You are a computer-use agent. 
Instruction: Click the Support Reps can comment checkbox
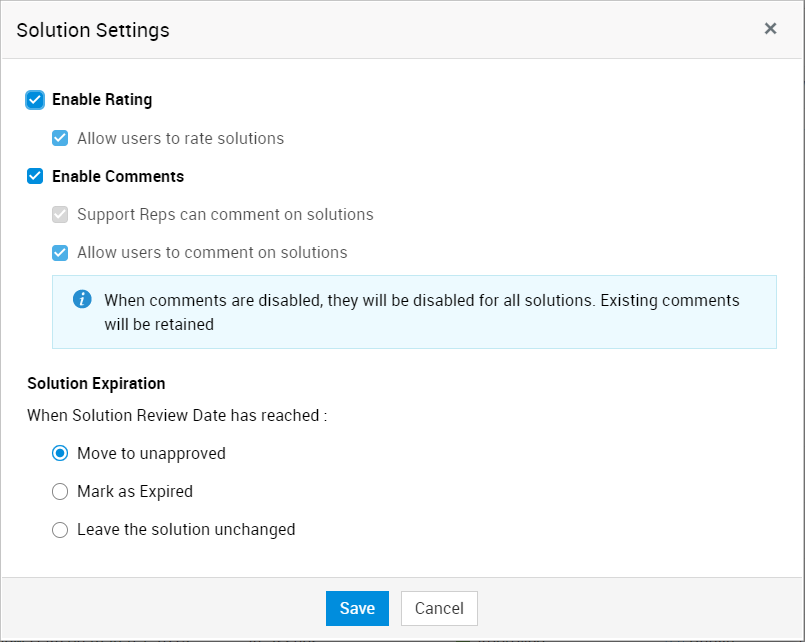60,215
